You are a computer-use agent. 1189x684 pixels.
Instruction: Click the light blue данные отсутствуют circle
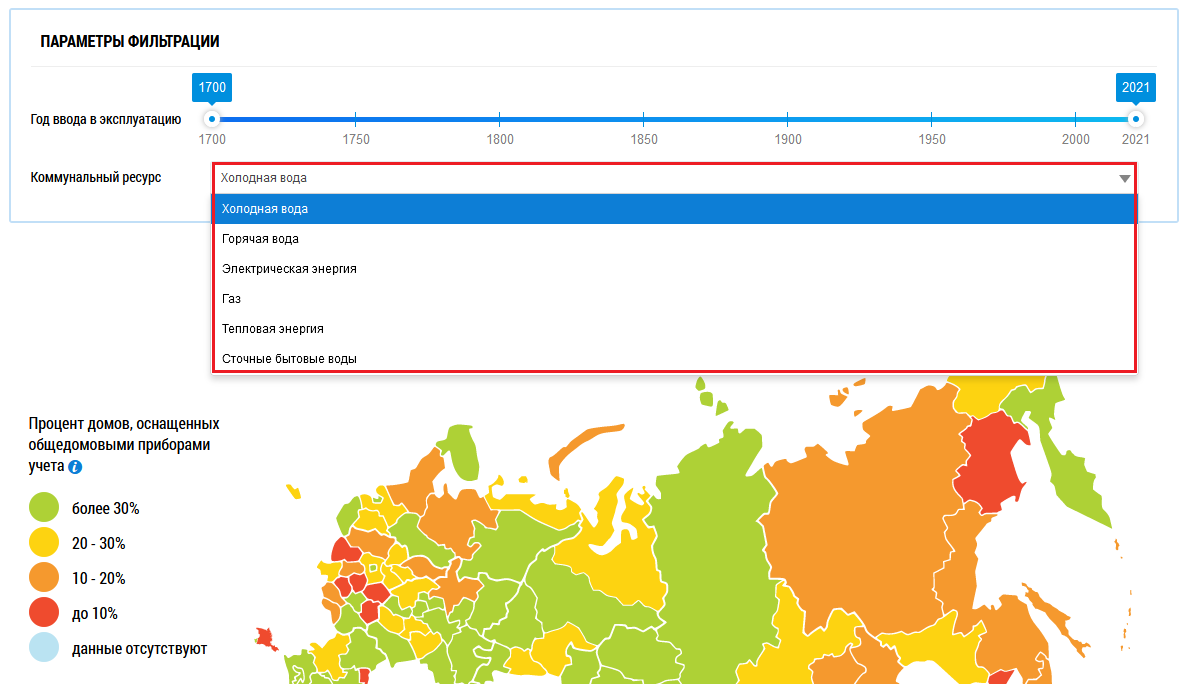coord(44,648)
